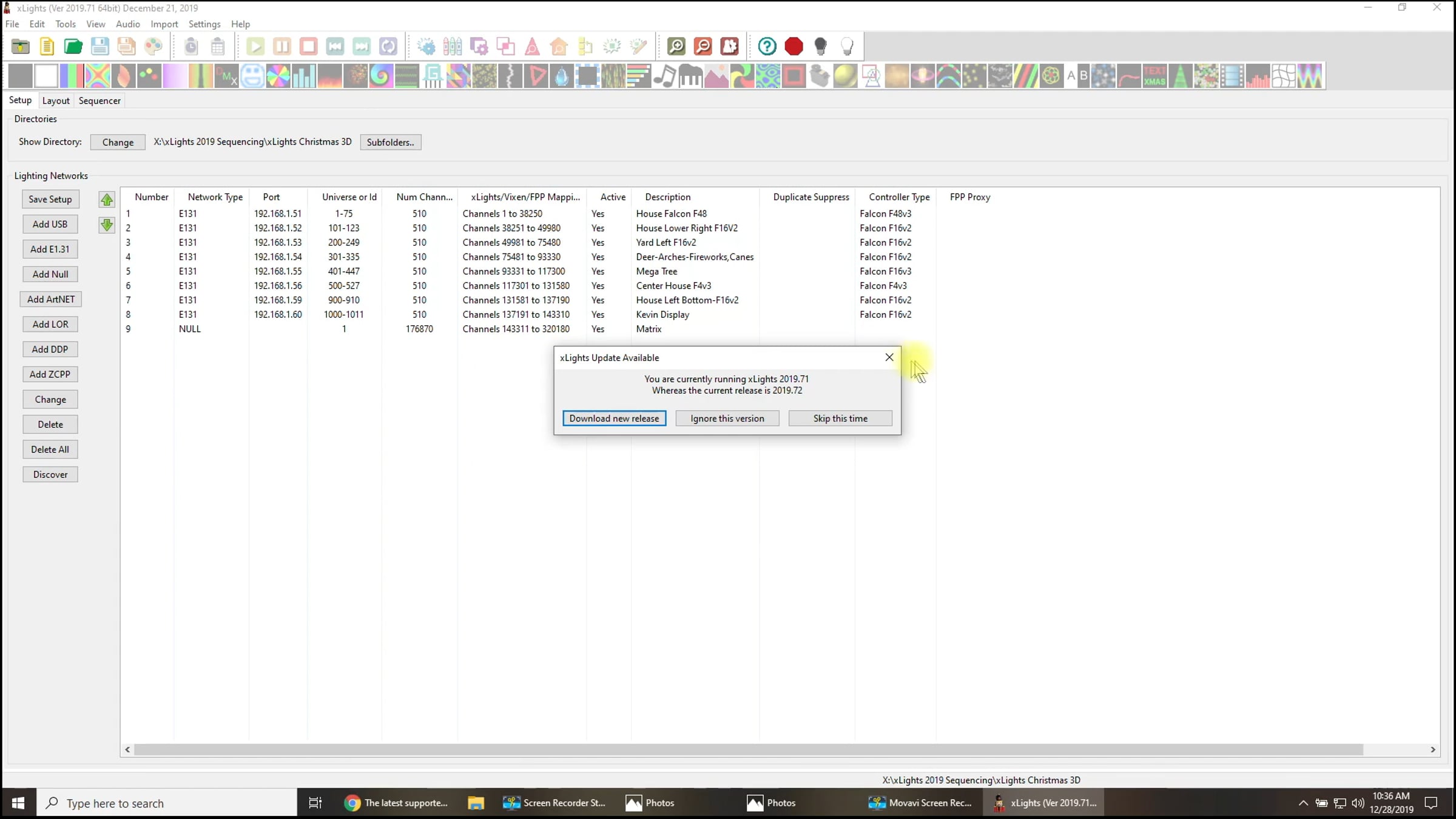Select the DMX effect icon
Viewport: 1456px width, 819px height.
227,76
